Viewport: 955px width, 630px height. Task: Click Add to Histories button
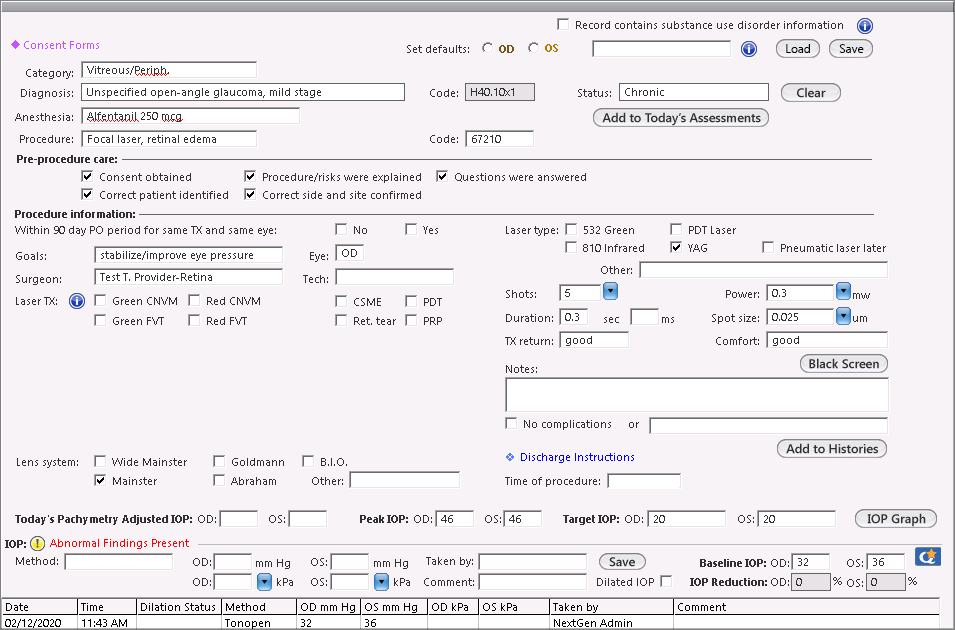(x=832, y=448)
